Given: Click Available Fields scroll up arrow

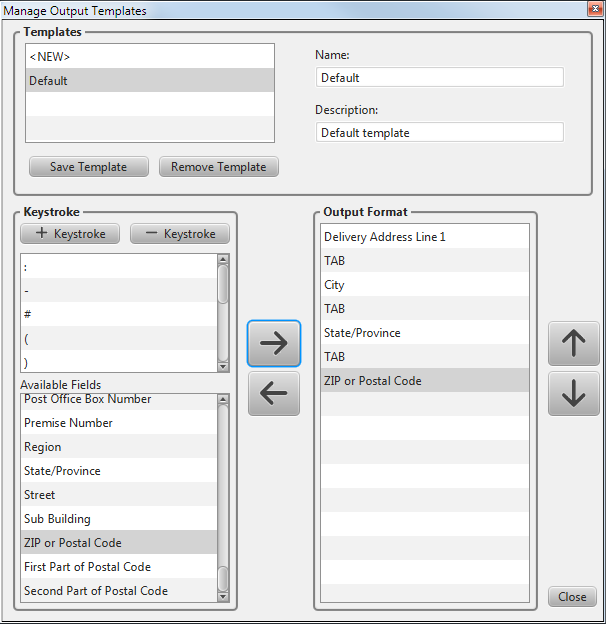Looking at the screenshot, I should [x=223, y=399].
